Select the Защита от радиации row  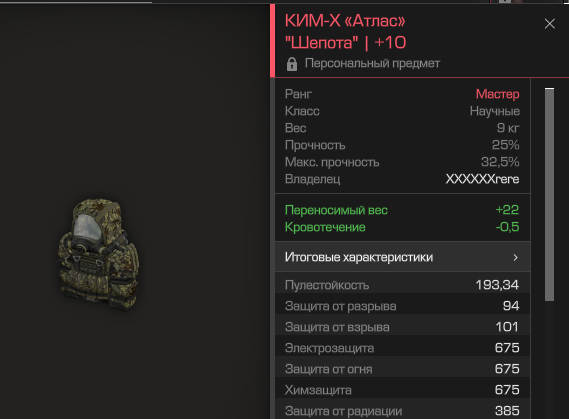pos(402,411)
